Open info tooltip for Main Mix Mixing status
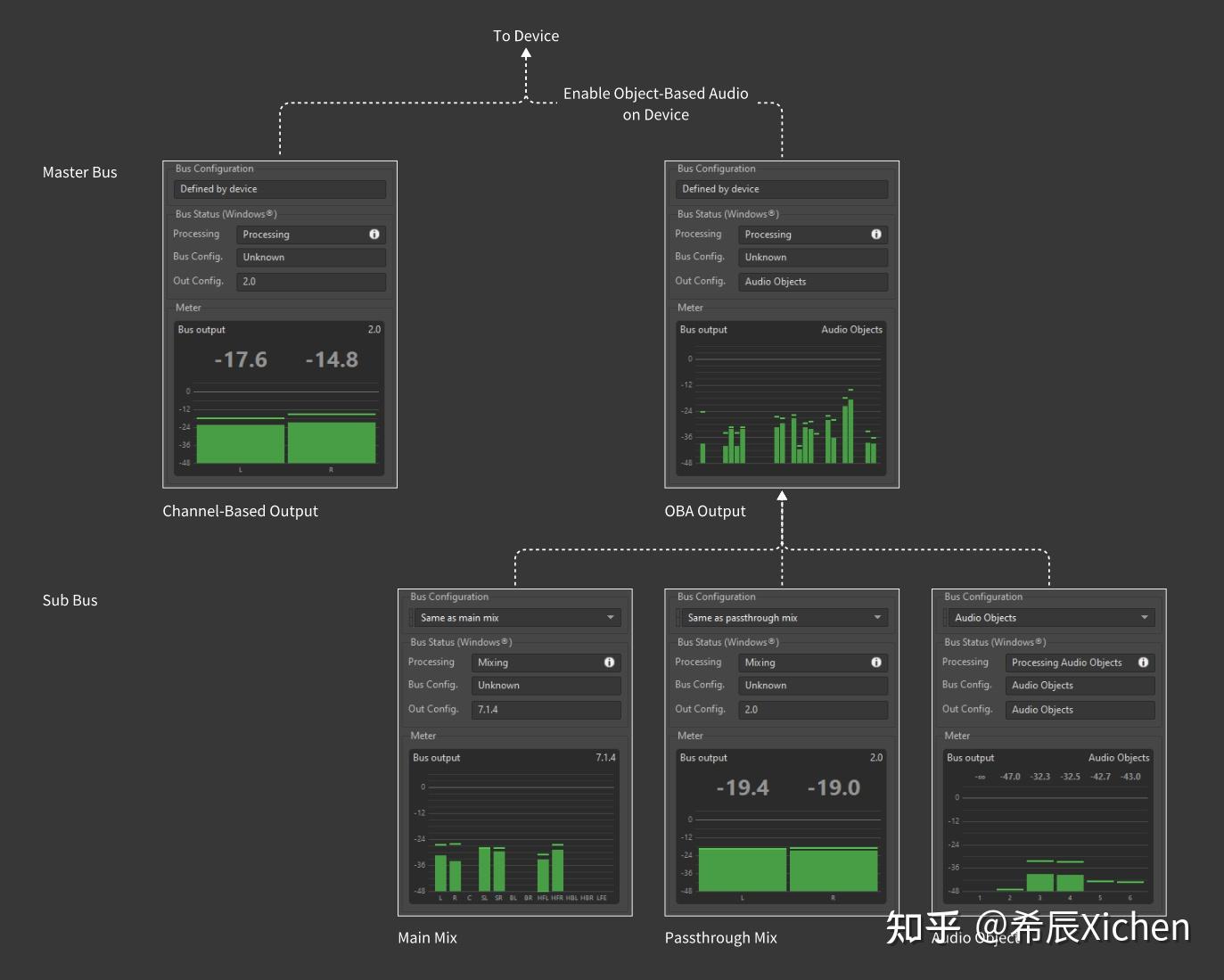This screenshot has width=1224, height=980. (609, 663)
